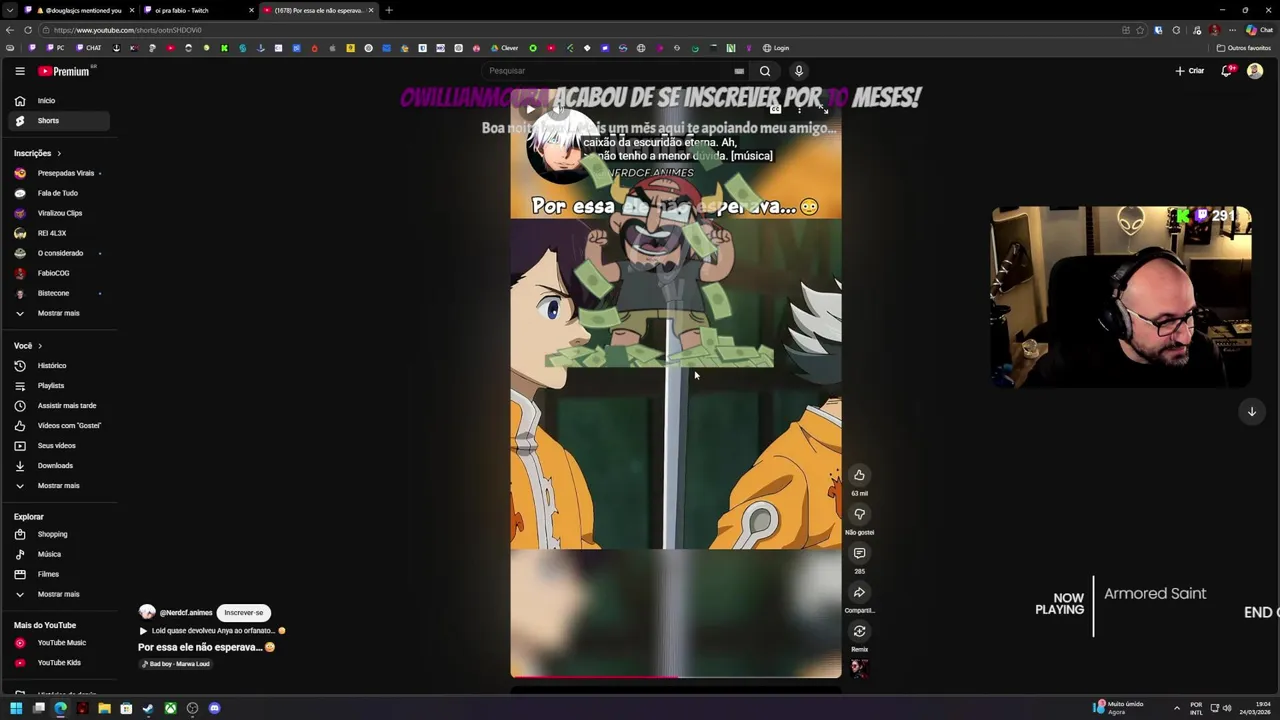Open the Criar create menu
This screenshot has width=1280, height=720.
click(1190, 71)
